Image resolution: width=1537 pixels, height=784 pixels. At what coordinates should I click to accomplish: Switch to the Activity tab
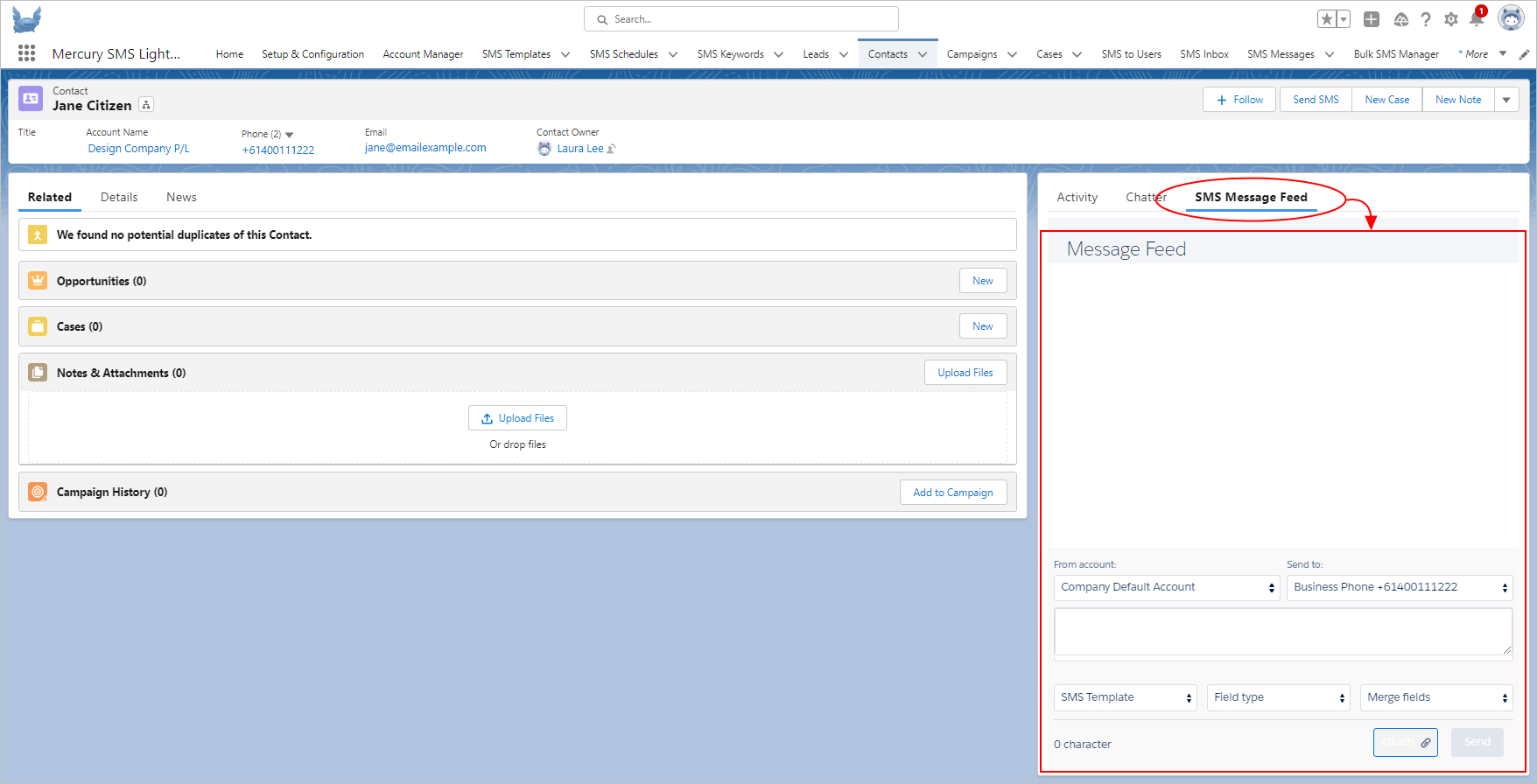[x=1077, y=197]
